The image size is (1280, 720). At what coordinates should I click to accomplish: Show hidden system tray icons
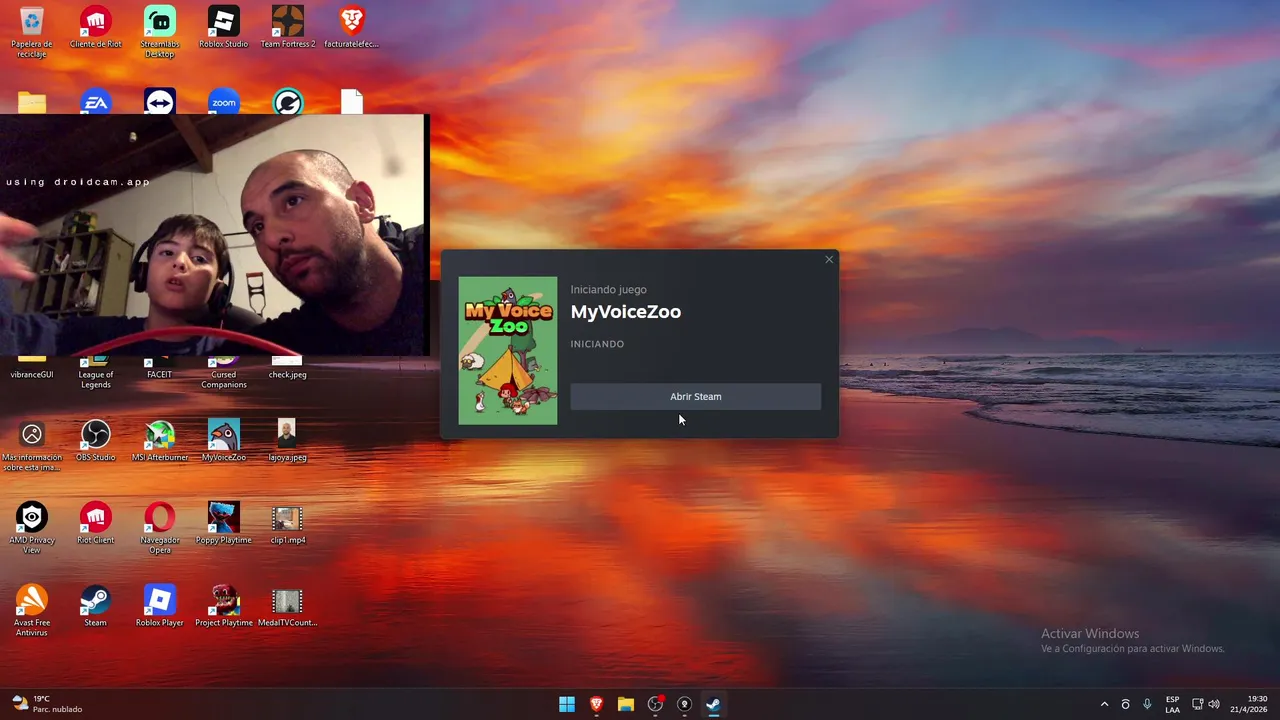pos(1104,704)
